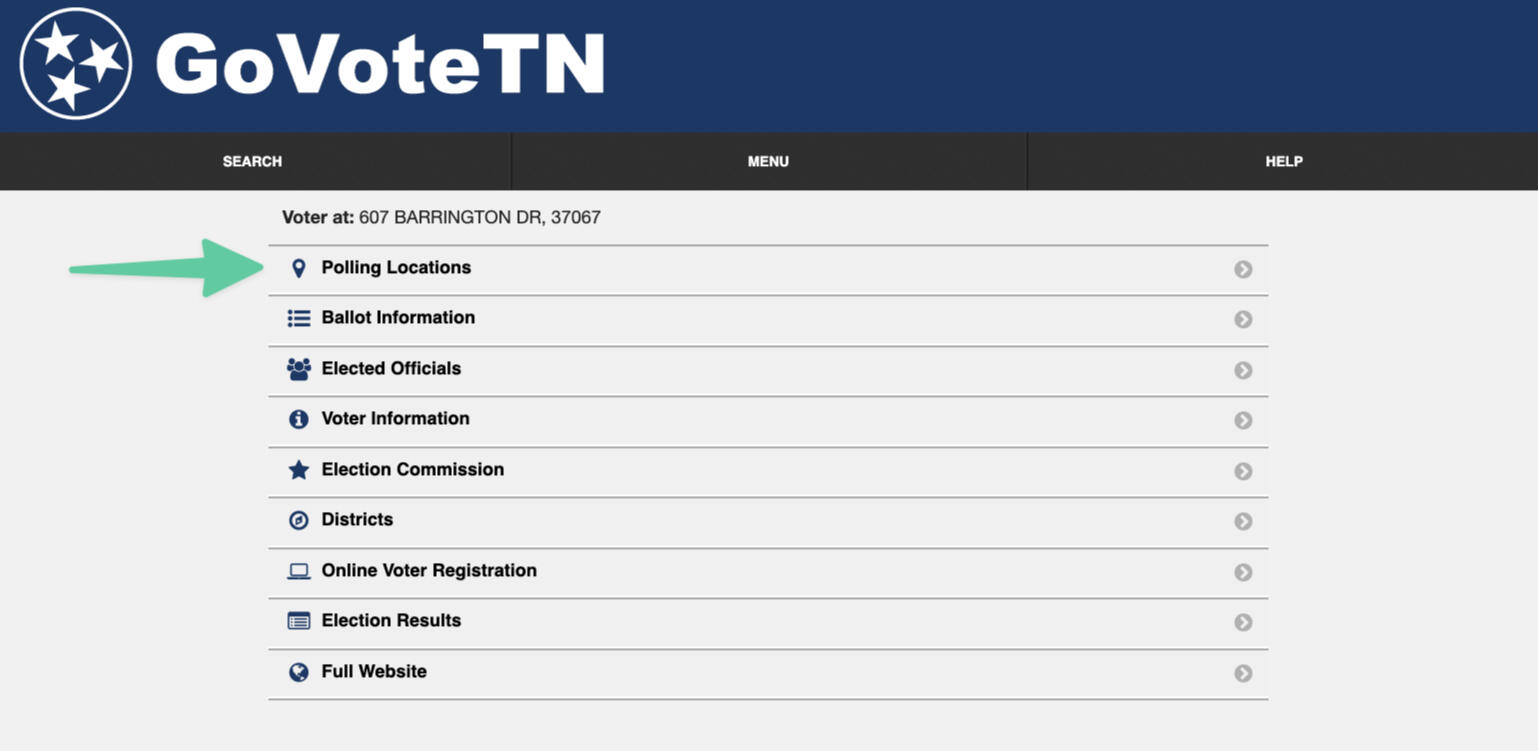Open the MENU navigation item
The width and height of the screenshot is (1538, 751).
pyautogui.click(x=768, y=161)
